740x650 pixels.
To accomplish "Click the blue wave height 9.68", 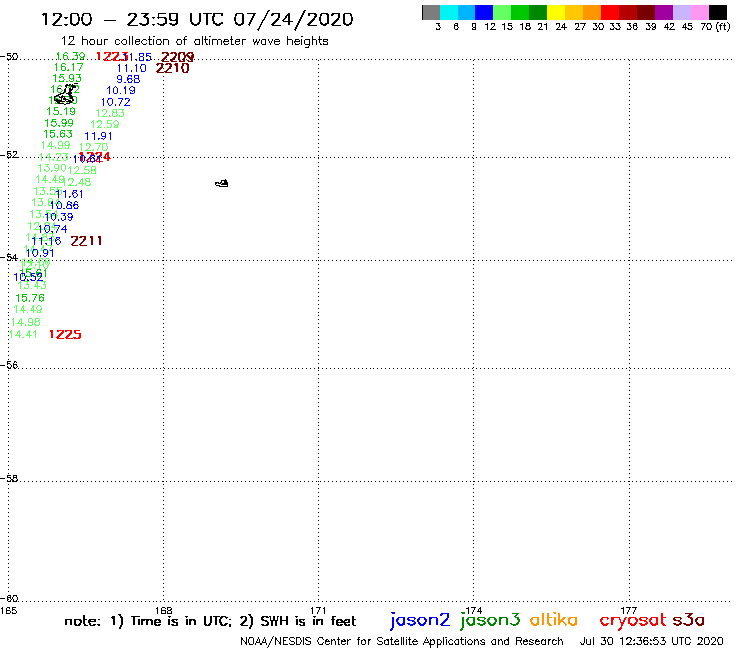I will coord(128,79).
